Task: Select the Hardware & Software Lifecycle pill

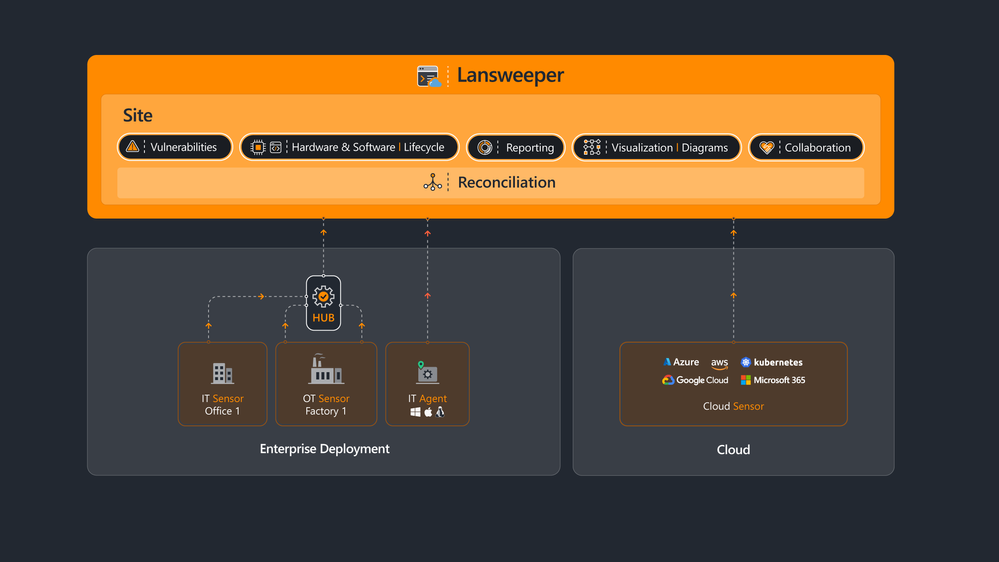Action: click(x=349, y=147)
